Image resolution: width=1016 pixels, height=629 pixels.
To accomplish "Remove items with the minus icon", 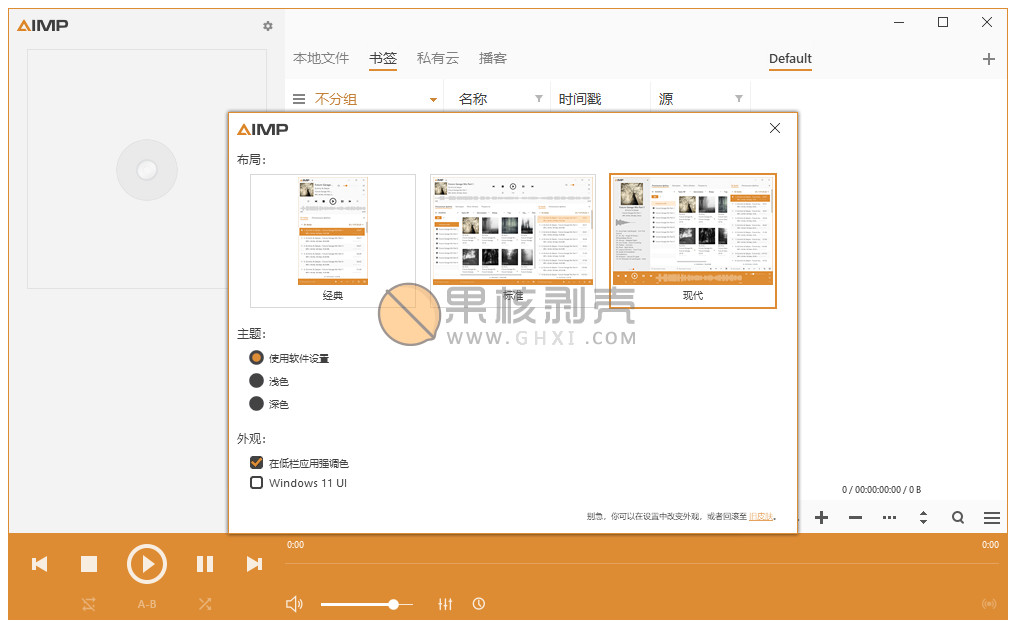I will click(855, 518).
